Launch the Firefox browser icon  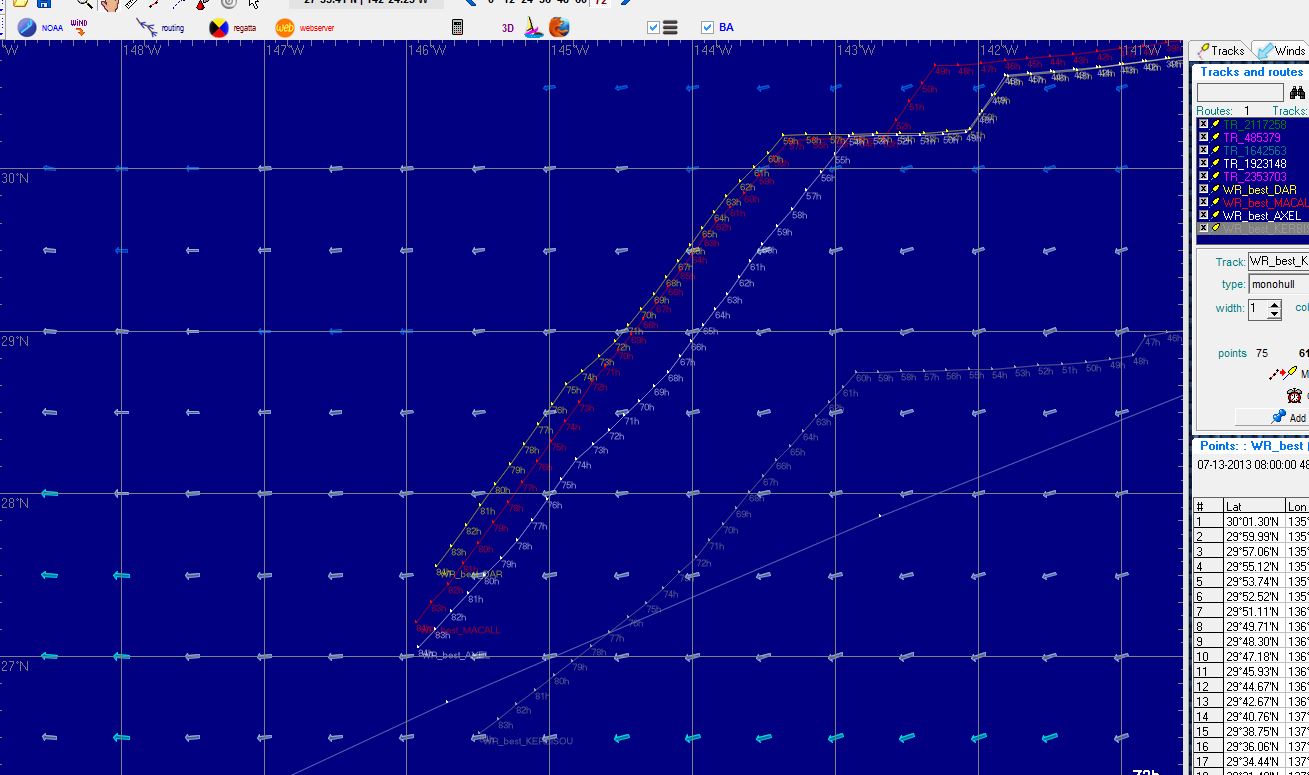coord(559,28)
